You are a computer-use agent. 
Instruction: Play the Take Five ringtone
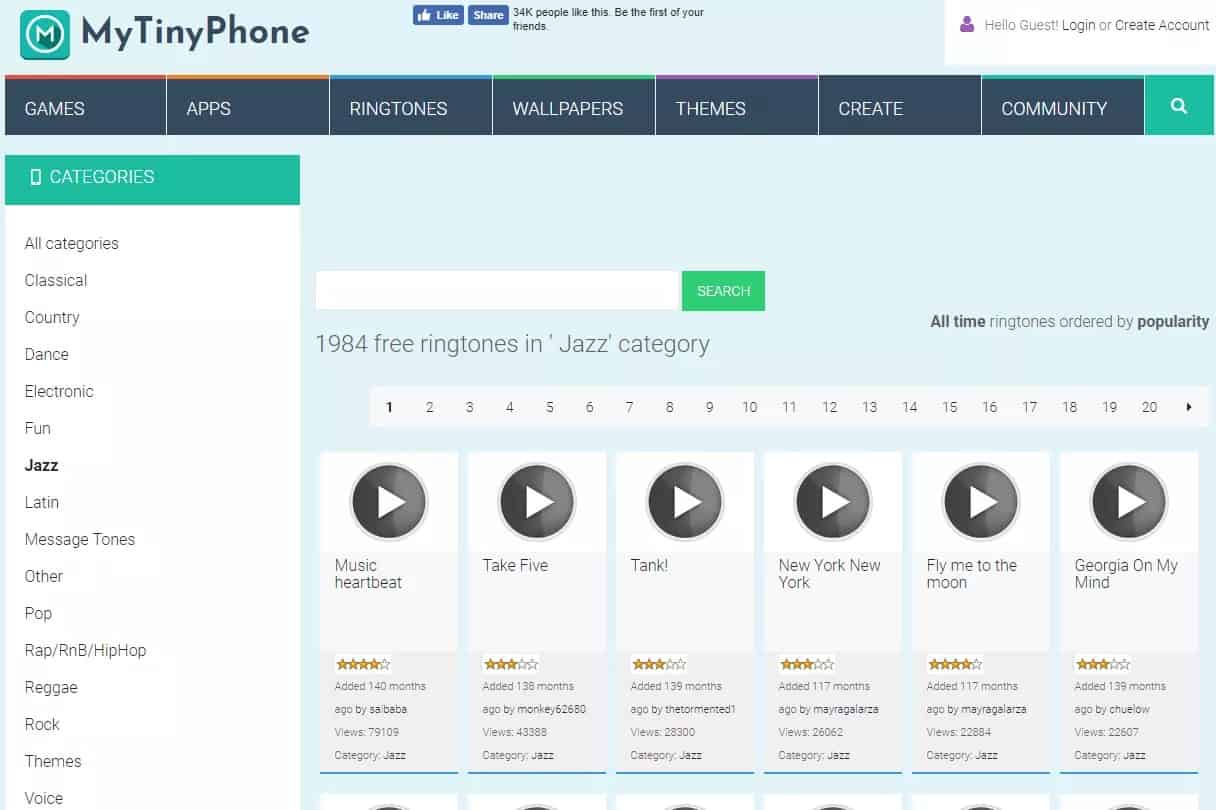tap(537, 502)
